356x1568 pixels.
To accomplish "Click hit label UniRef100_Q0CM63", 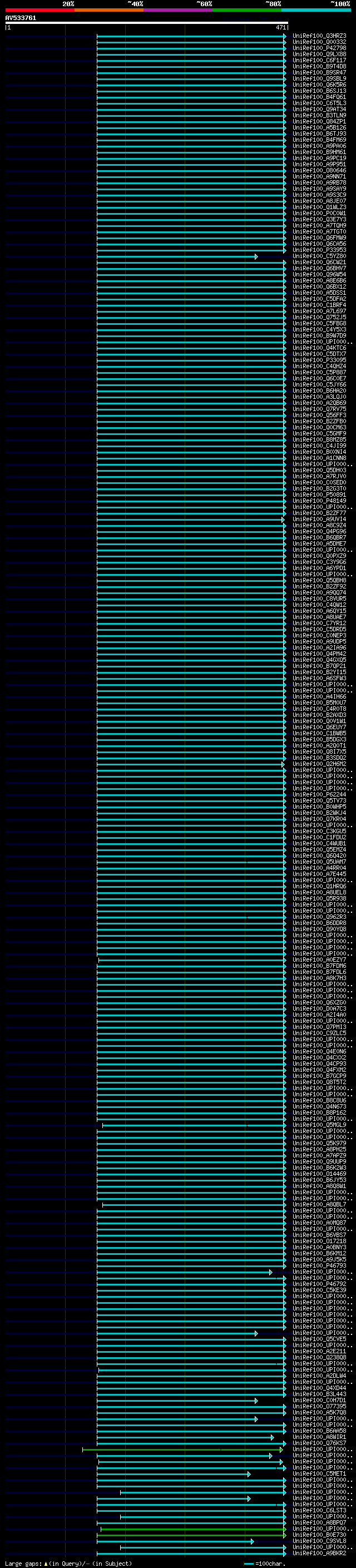I will pyautogui.click(x=319, y=427).
